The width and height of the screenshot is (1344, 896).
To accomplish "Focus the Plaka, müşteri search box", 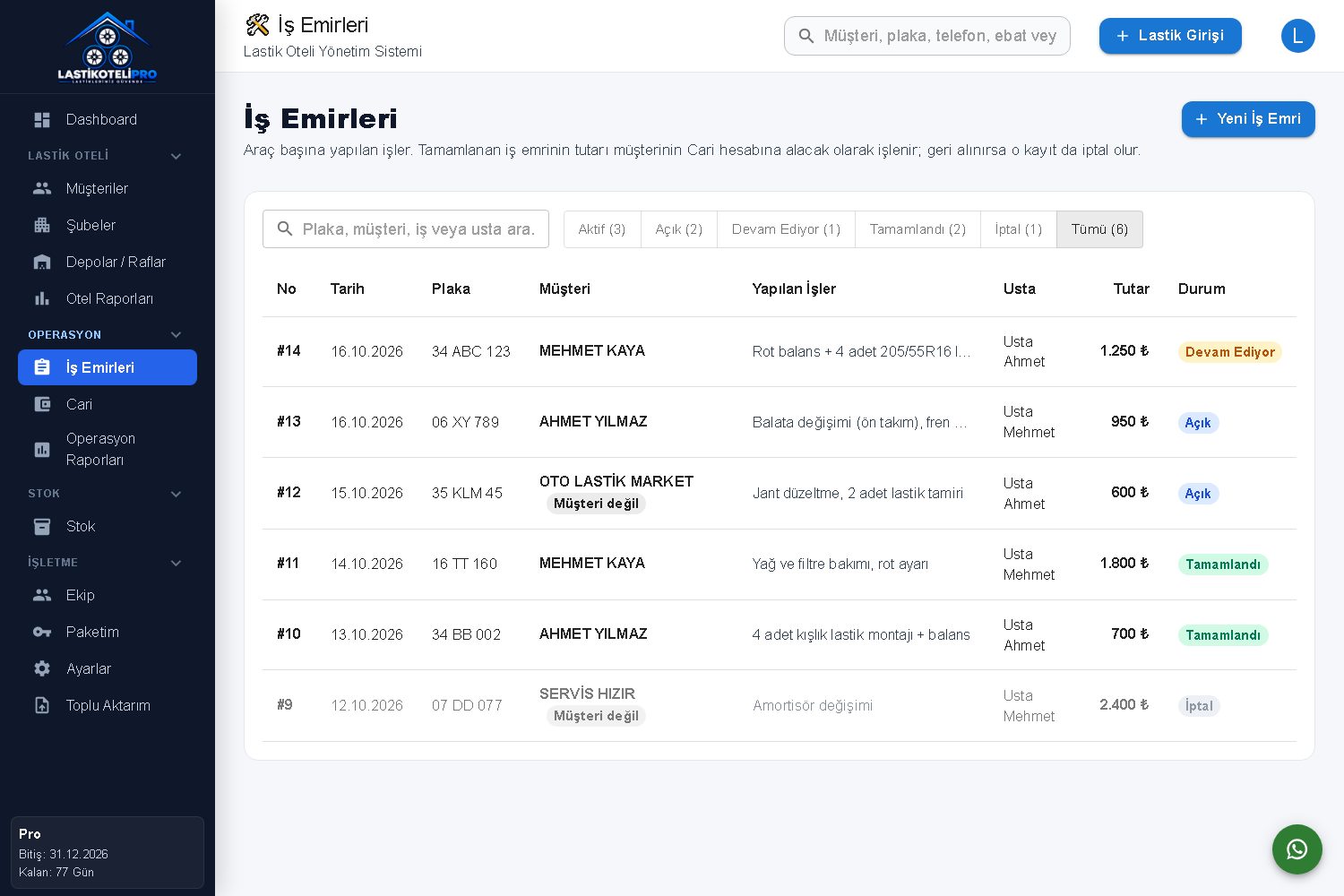I will 406,229.
